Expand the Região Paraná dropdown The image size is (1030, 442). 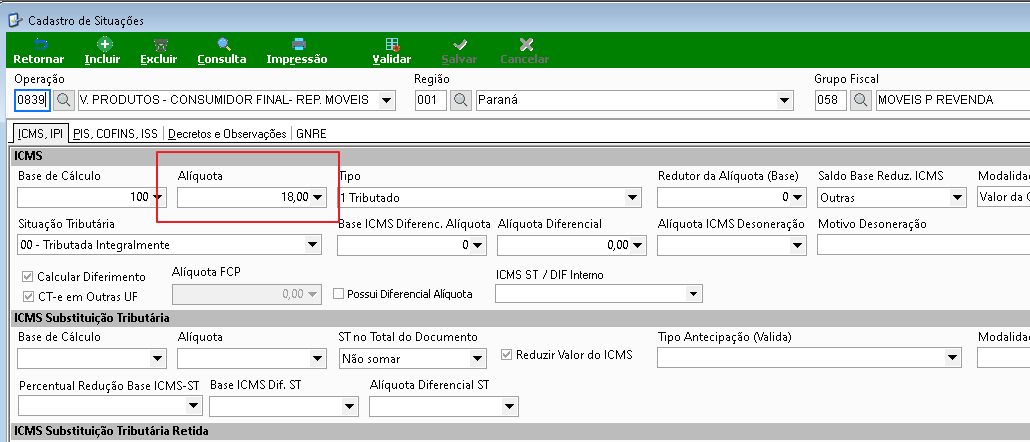[784, 100]
